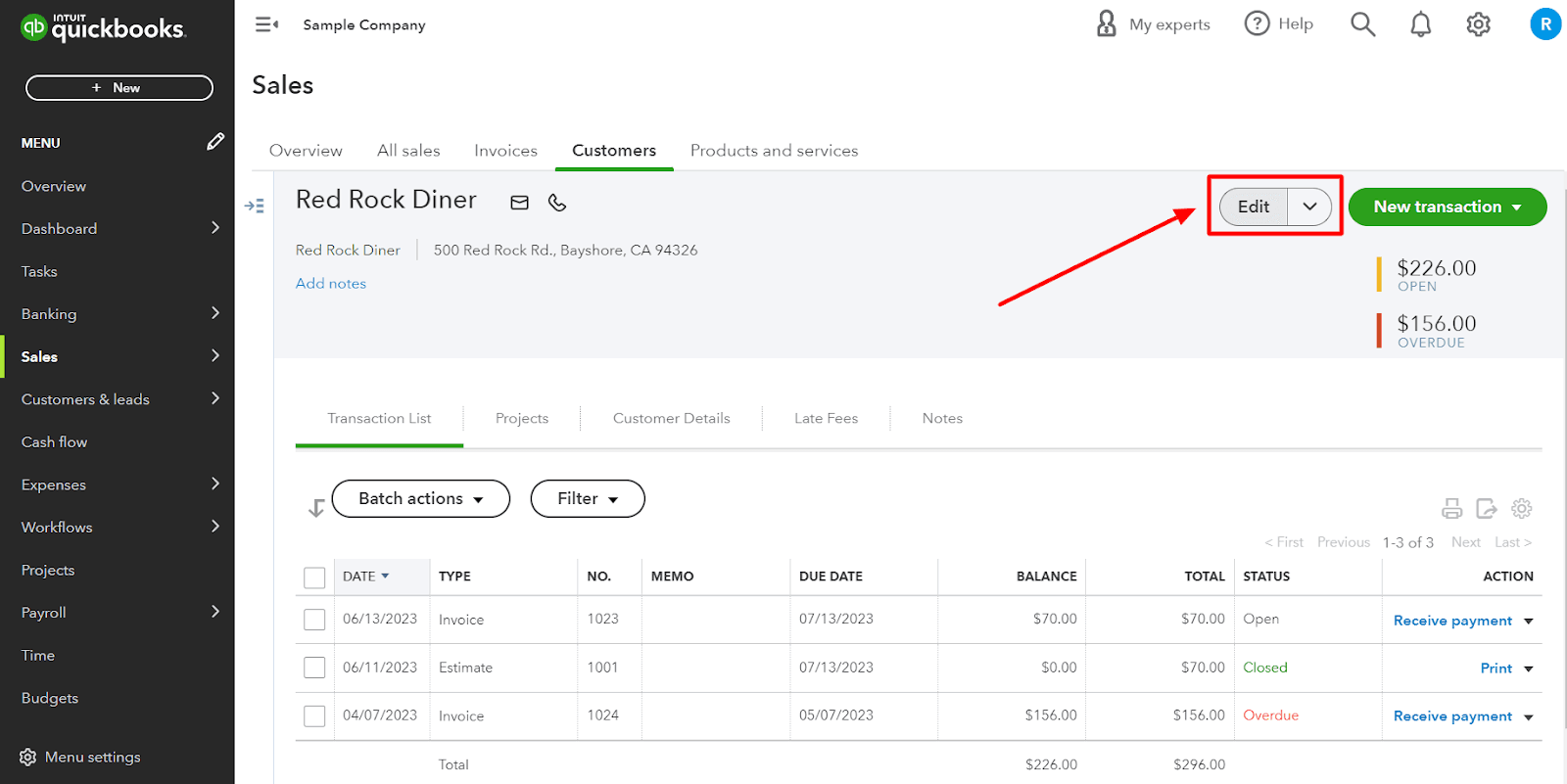This screenshot has width=1567, height=784.
Task: Open My experts icon
Action: 1106,23
